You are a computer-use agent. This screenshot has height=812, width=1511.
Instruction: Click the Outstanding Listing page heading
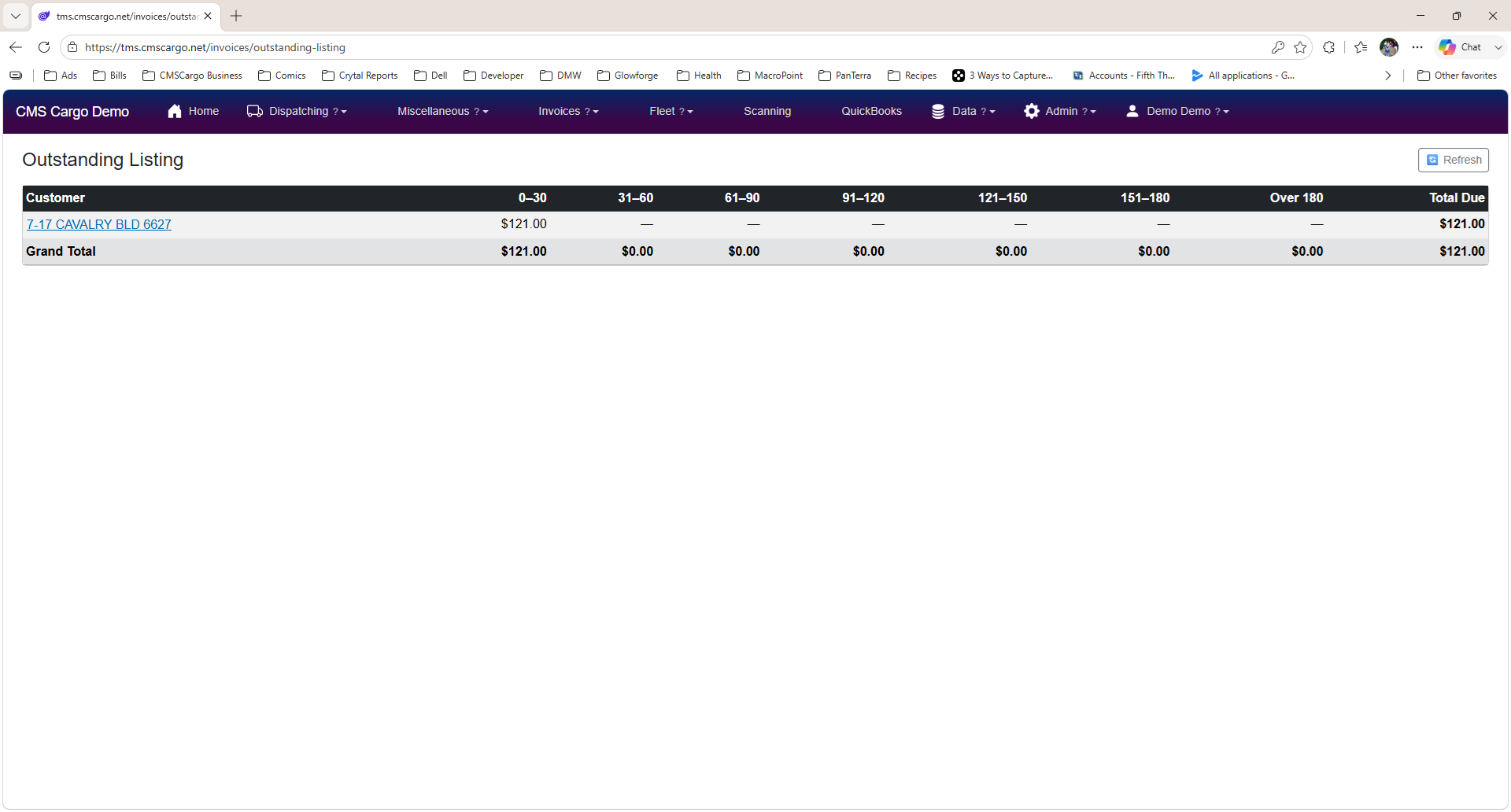click(102, 160)
